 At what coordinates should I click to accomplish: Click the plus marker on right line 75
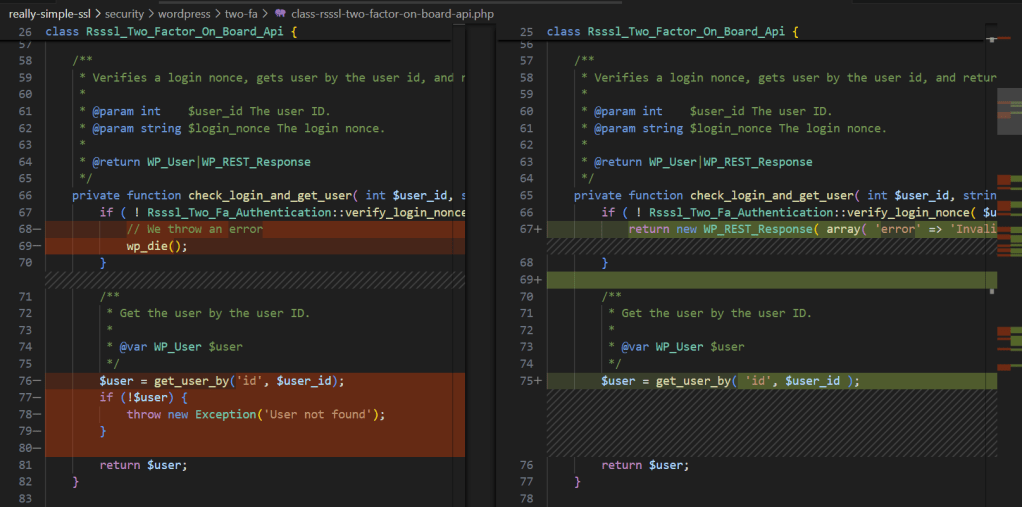pyautogui.click(x=538, y=381)
